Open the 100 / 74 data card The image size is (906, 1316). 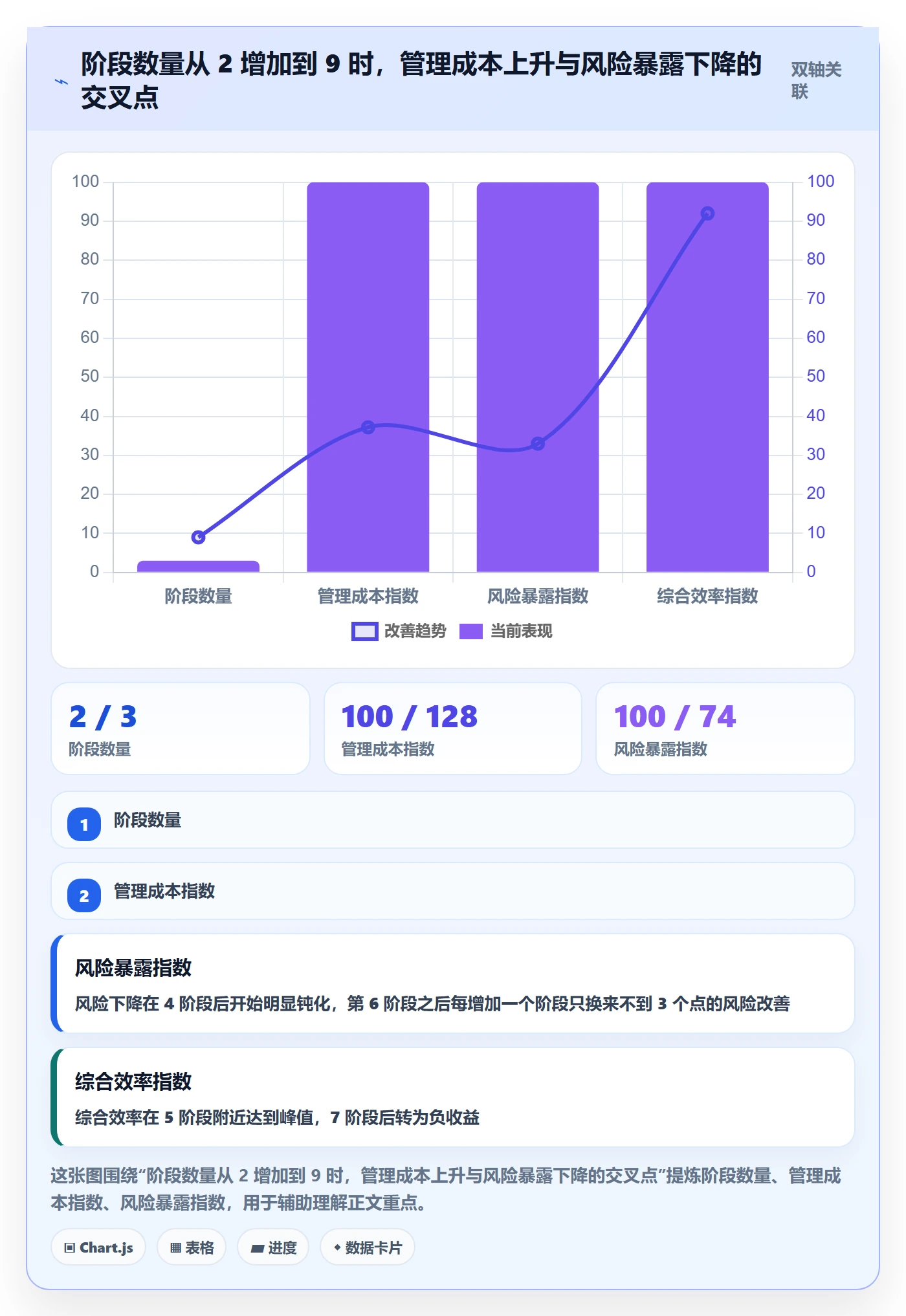tap(725, 729)
